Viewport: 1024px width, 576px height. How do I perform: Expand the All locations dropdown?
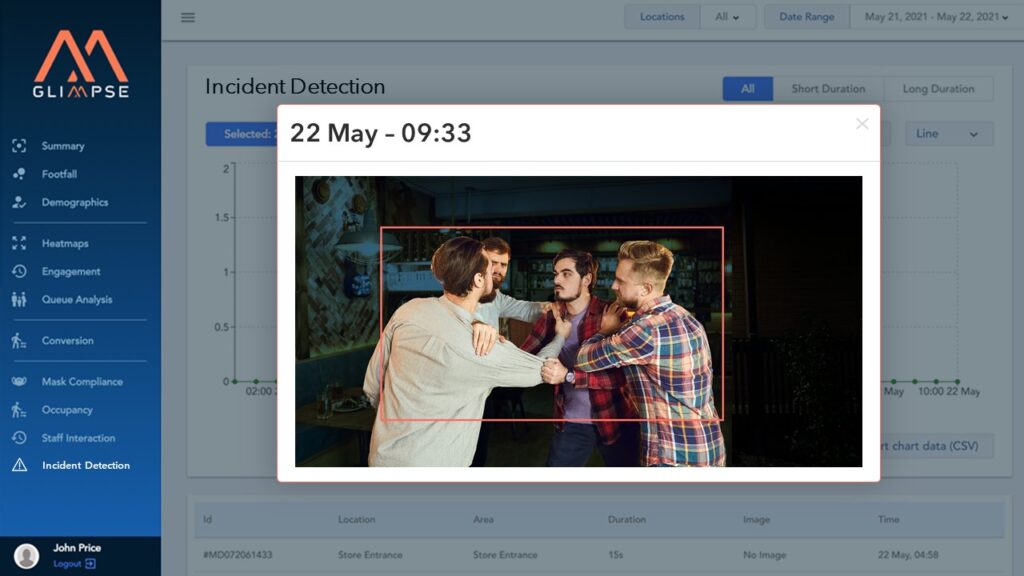click(x=727, y=17)
